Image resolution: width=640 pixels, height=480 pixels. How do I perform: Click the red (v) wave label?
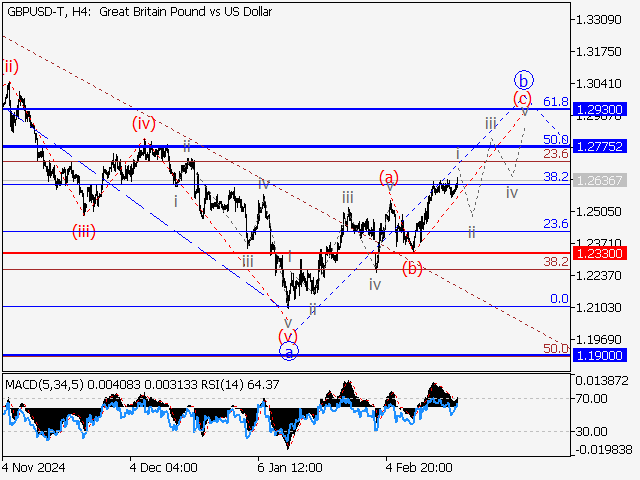coord(288,335)
